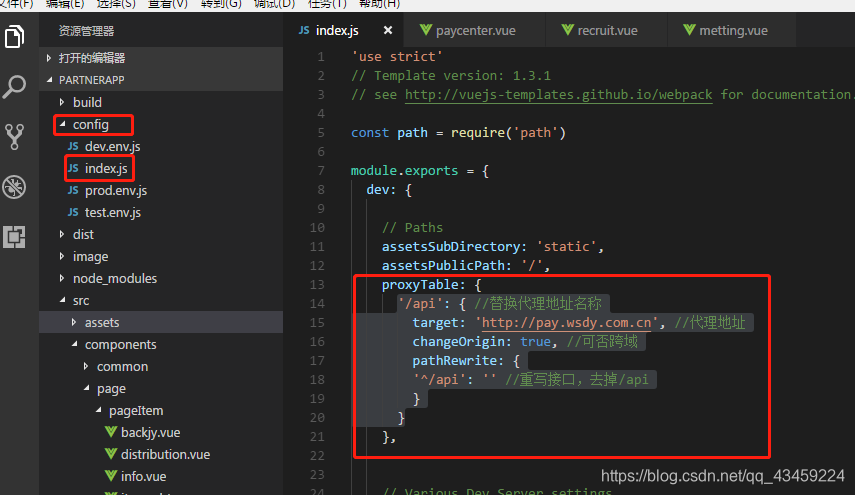Expand the 打开的编辑器 section

coord(161,58)
